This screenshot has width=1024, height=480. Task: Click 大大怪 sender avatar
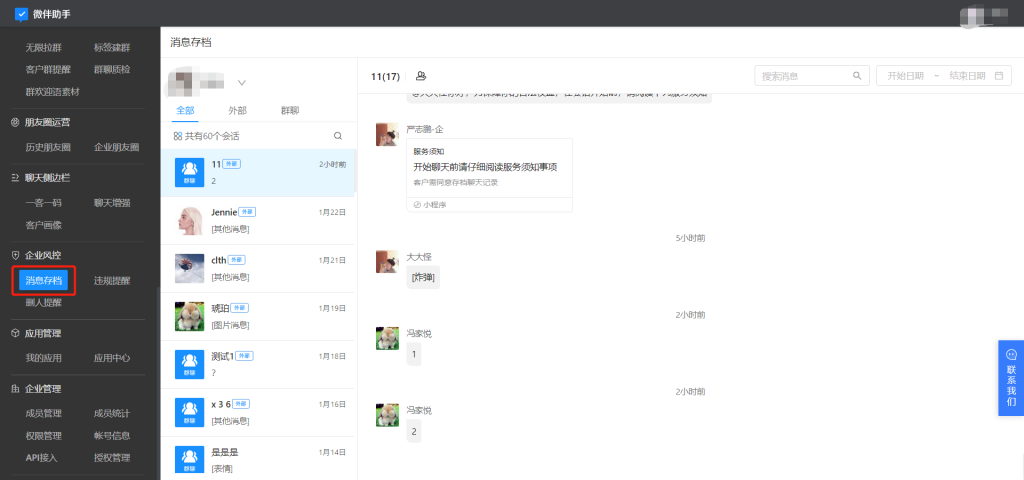point(387,262)
